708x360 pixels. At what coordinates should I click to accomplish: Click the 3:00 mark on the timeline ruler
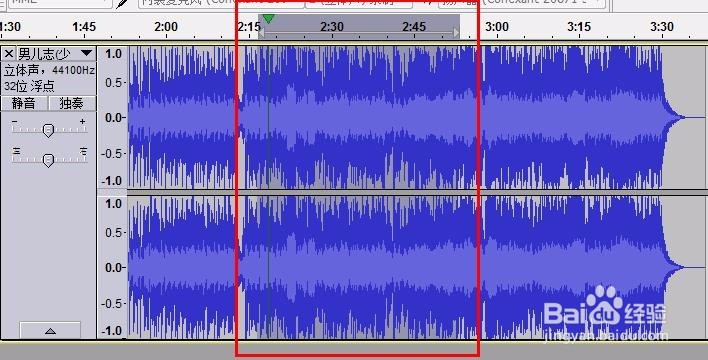(497, 27)
